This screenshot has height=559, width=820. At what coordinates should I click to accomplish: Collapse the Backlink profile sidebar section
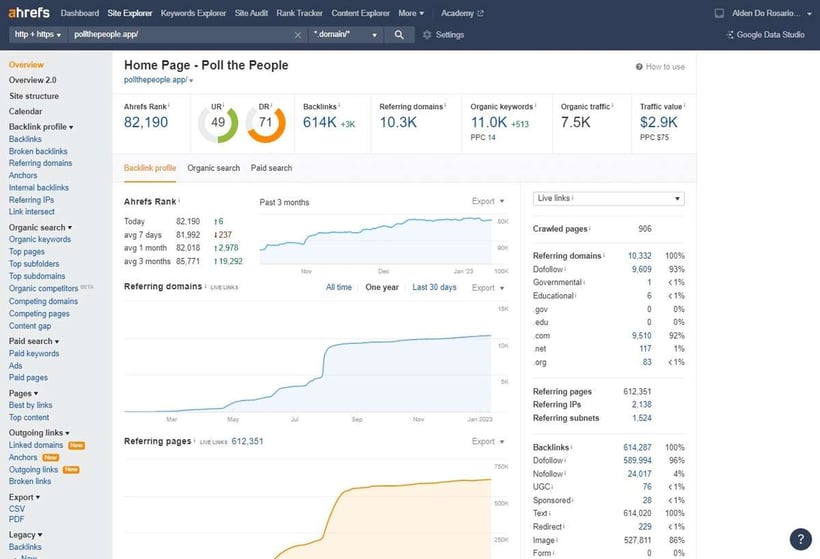click(x=41, y=127)
